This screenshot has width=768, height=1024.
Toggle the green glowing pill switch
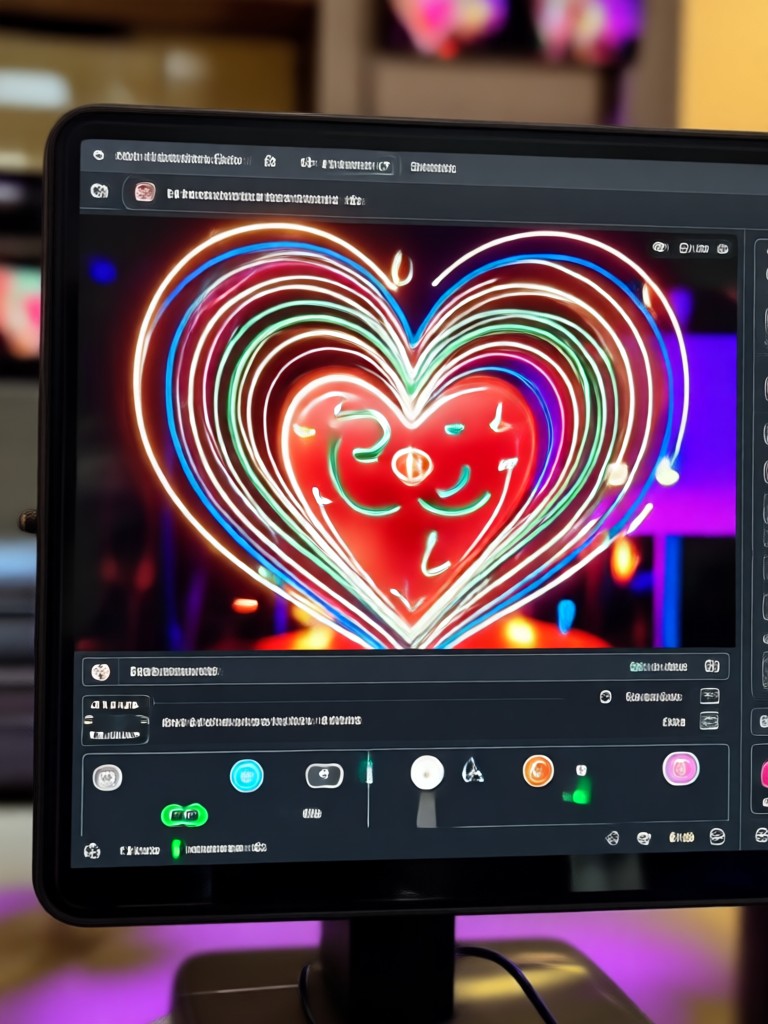pos(184,815)
